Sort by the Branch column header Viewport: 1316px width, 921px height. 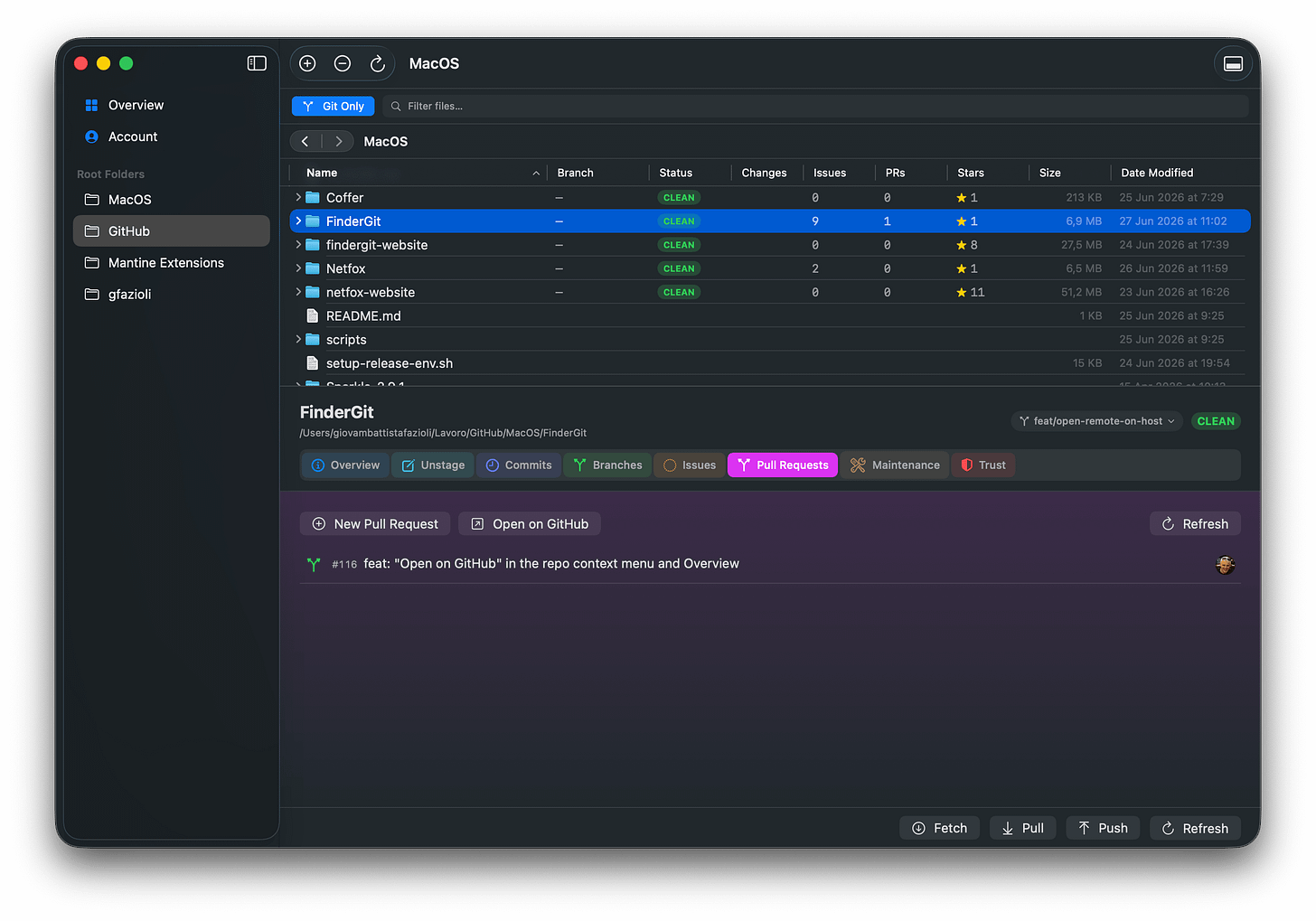575,173
